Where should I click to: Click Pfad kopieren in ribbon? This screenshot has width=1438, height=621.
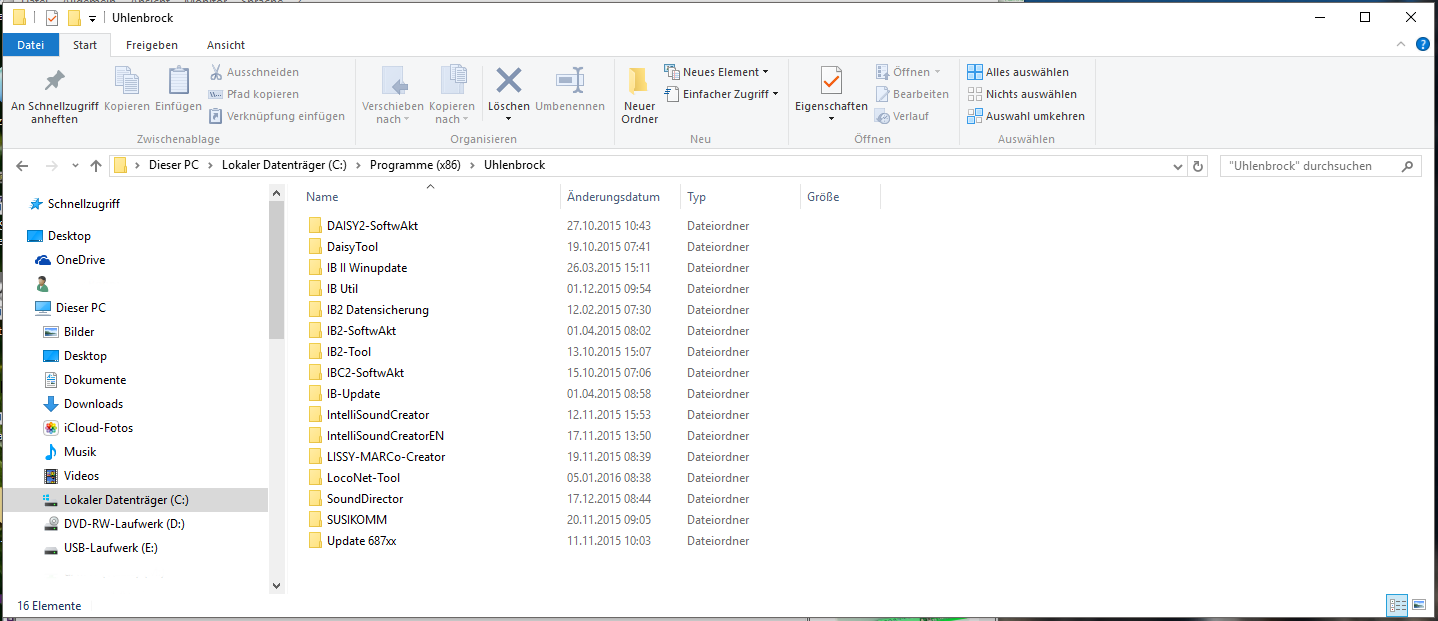click(254, 94)
